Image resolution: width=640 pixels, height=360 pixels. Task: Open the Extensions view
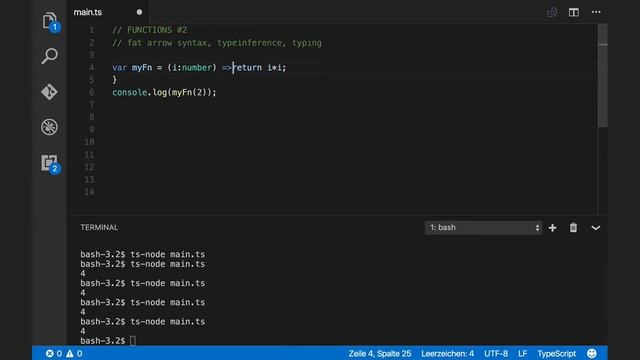[x=49, y=163]
